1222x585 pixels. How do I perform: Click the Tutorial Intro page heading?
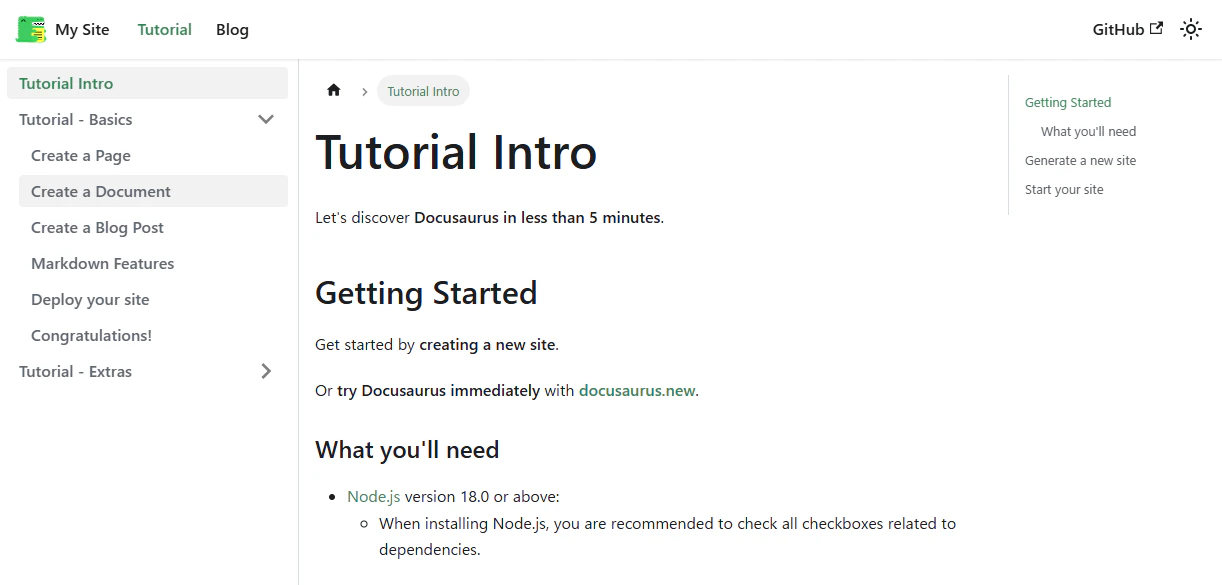click(x=456, y=152)
